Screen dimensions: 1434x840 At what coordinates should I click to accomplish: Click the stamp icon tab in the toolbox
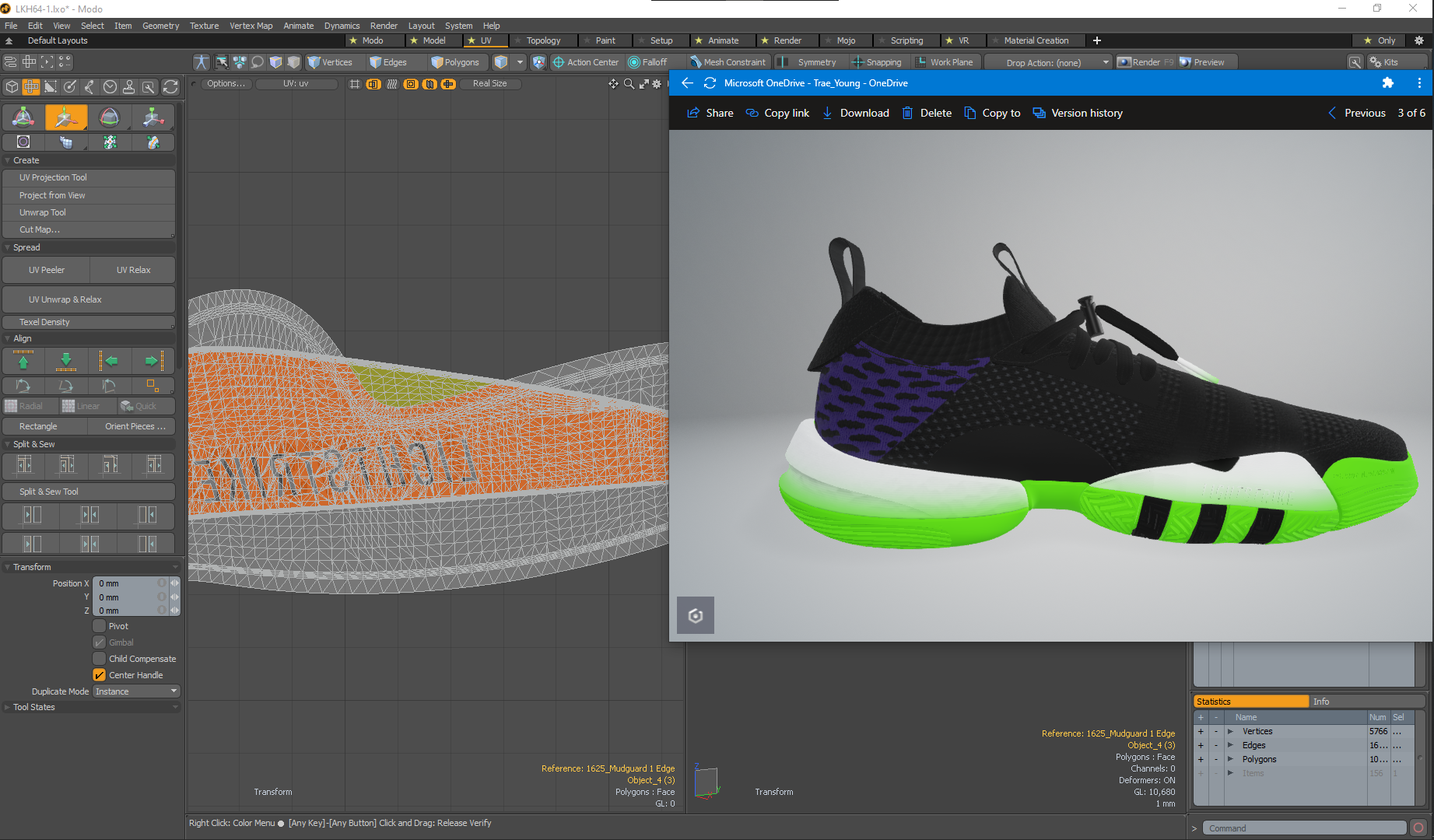pos(129,87)
